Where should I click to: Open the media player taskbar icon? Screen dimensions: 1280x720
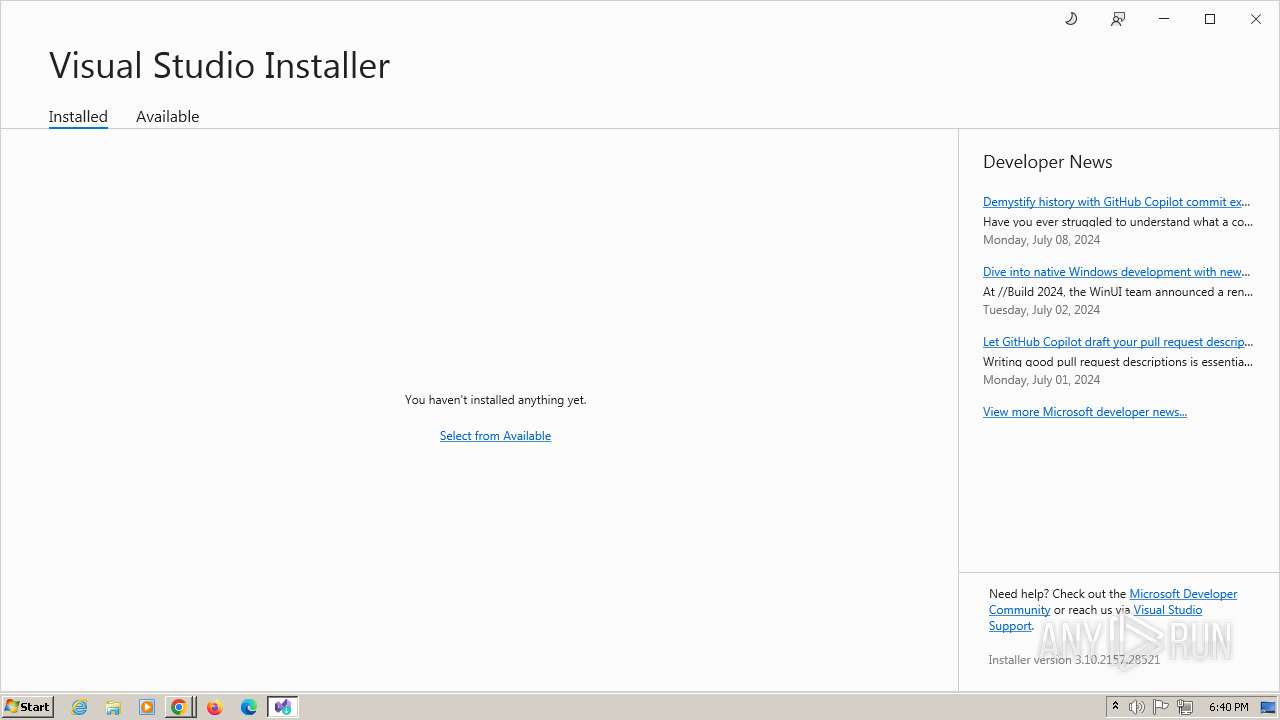pos(147,707)
